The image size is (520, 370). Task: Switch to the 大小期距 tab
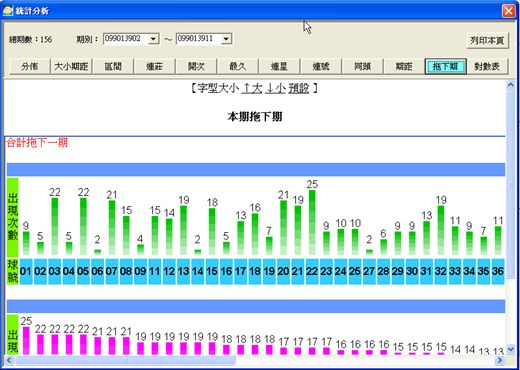click(71, 66)
